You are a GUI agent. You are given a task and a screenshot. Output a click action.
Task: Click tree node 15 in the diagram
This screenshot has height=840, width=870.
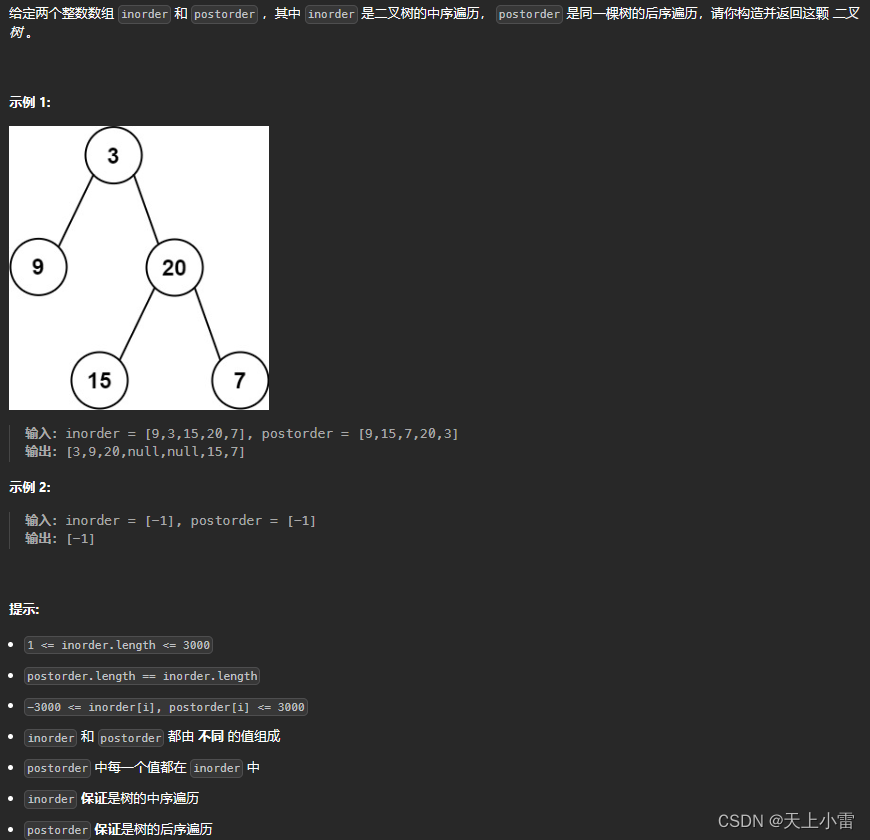coord(99,380)
